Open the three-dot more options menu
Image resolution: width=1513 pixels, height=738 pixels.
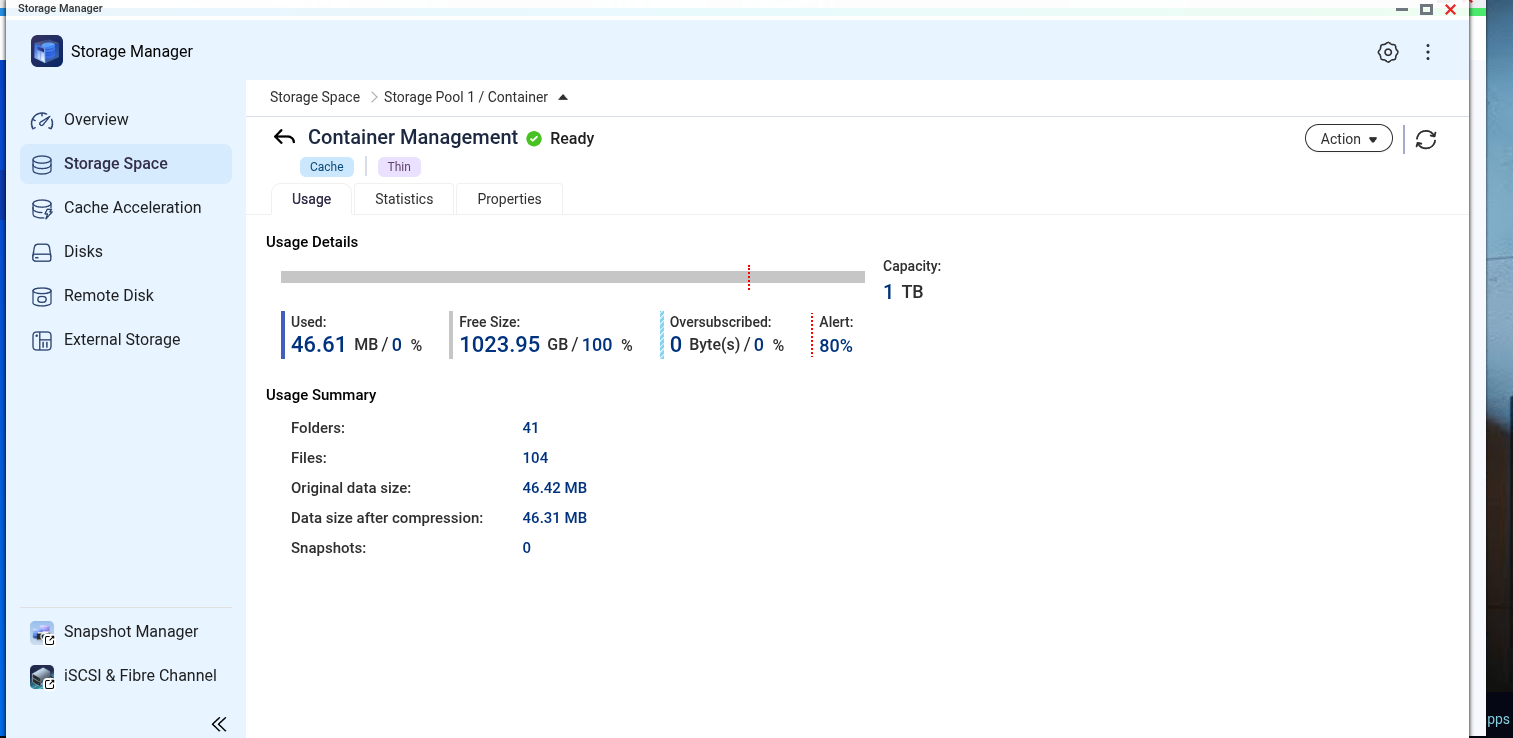(1428, 53)
